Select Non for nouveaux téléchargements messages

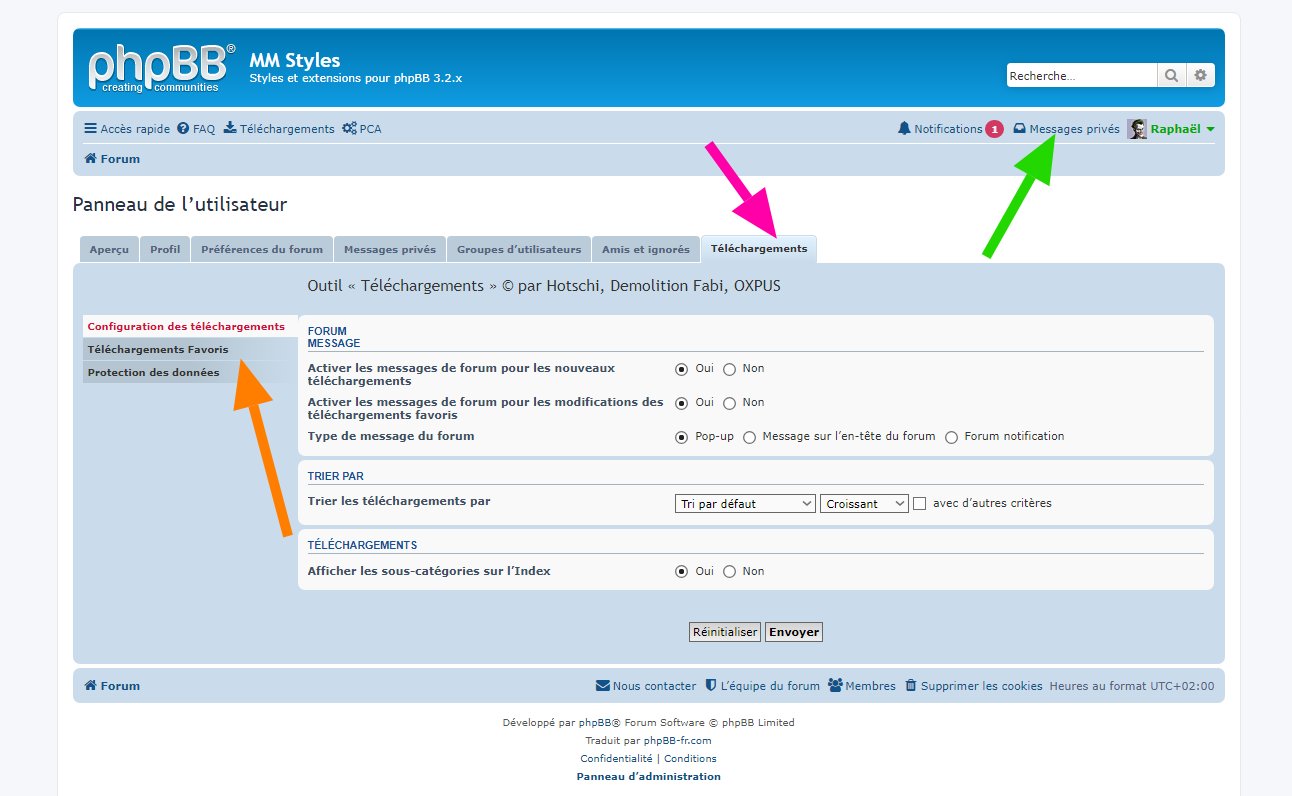729,369
